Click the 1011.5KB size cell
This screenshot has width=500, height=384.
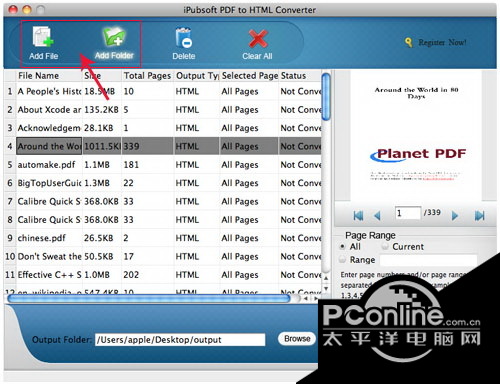[102, 146]
